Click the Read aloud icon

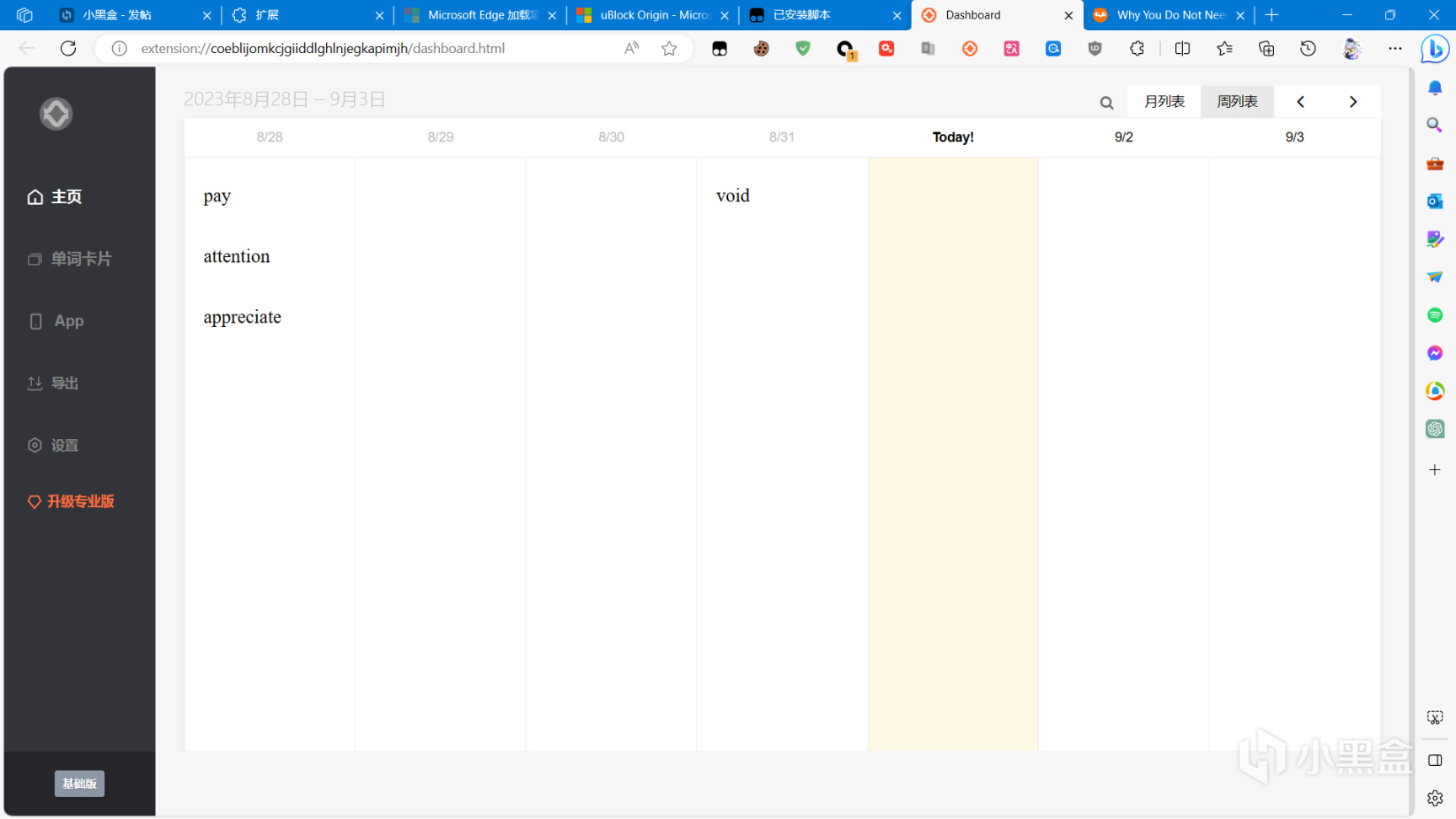tap(632, 49)
